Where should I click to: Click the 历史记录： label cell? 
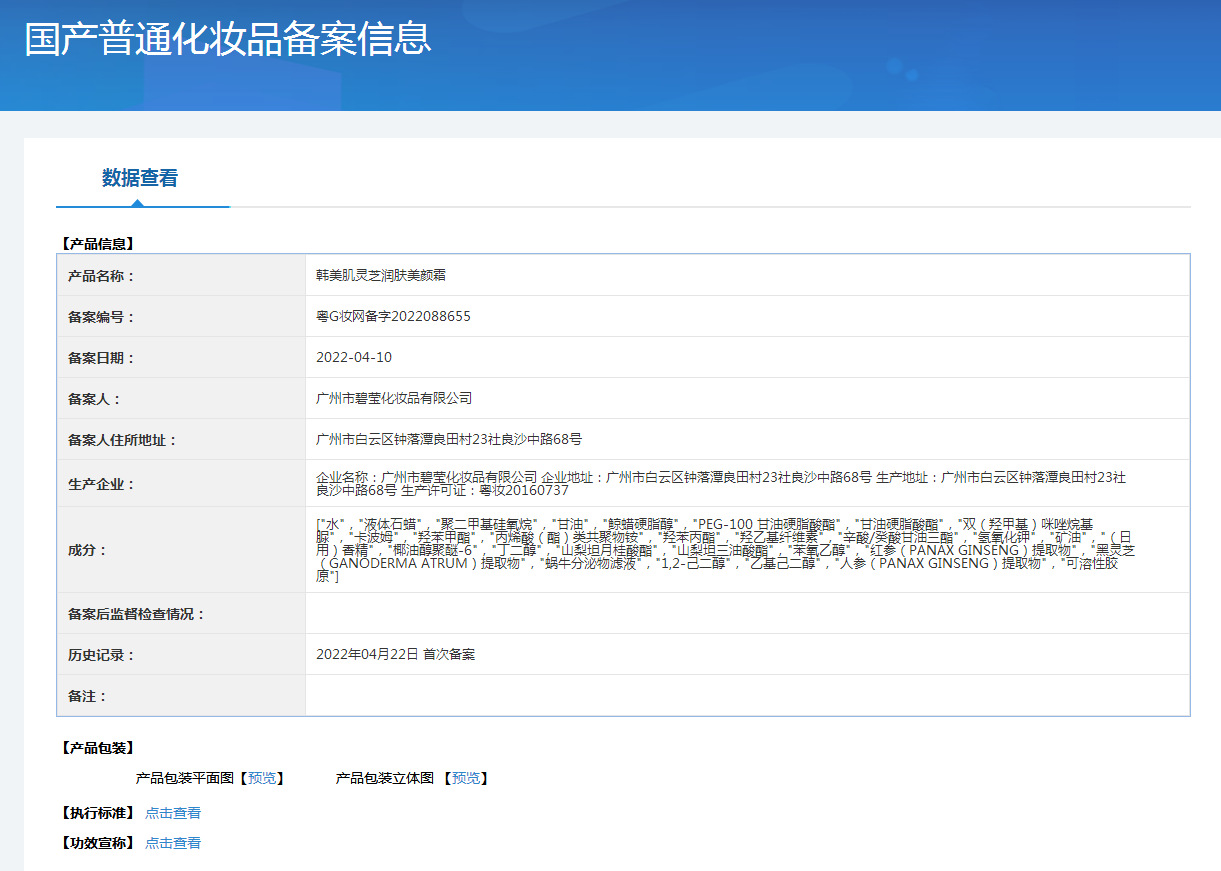pyautogui.click(x=181, y=655)
